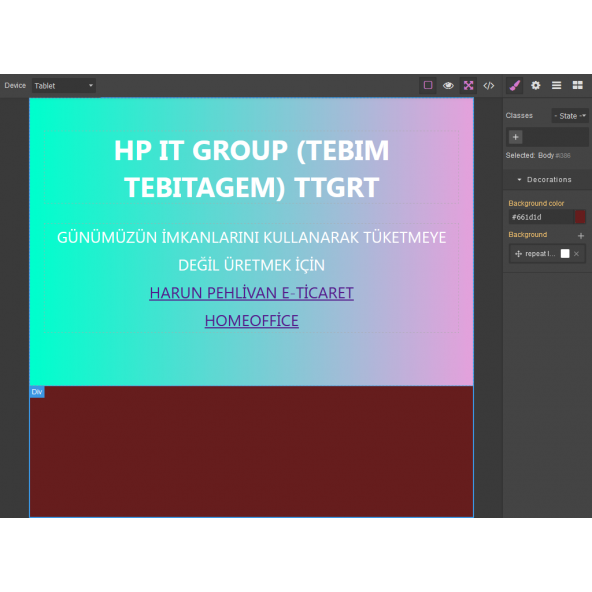Toggle fullscreen mode icon

pos(468,85)
